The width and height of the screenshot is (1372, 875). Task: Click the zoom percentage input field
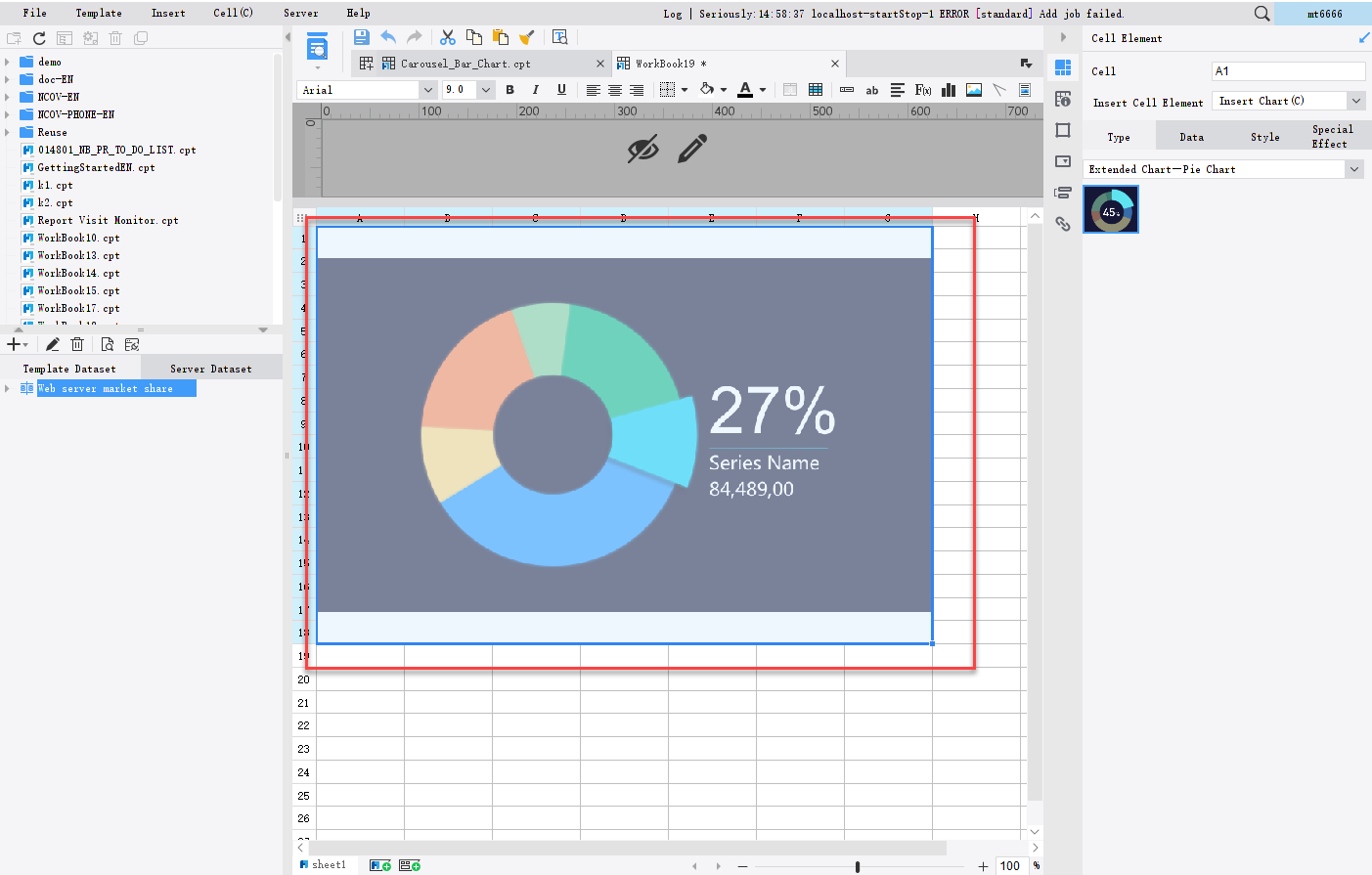(1010, 864)
